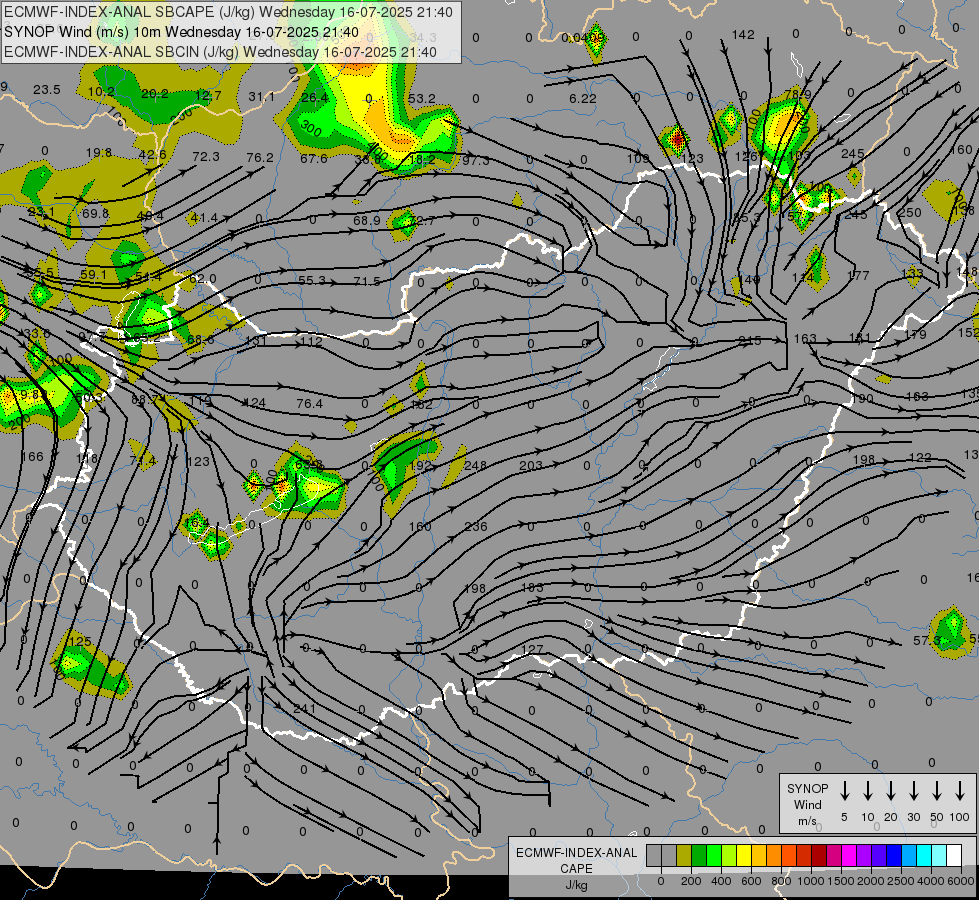Viewport: 979px width, 900px height.
Task: Click map value '166' at left
Action: (32, 457)
